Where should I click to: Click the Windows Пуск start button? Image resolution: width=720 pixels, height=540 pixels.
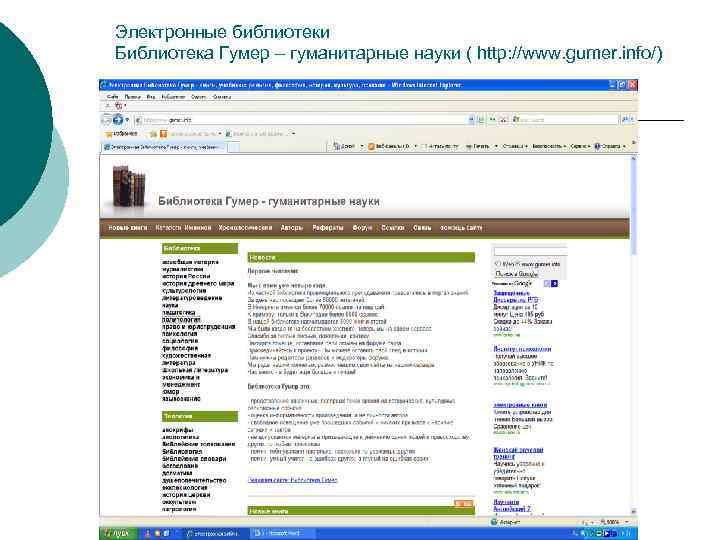pyautogui.click(x=117, y=534)
